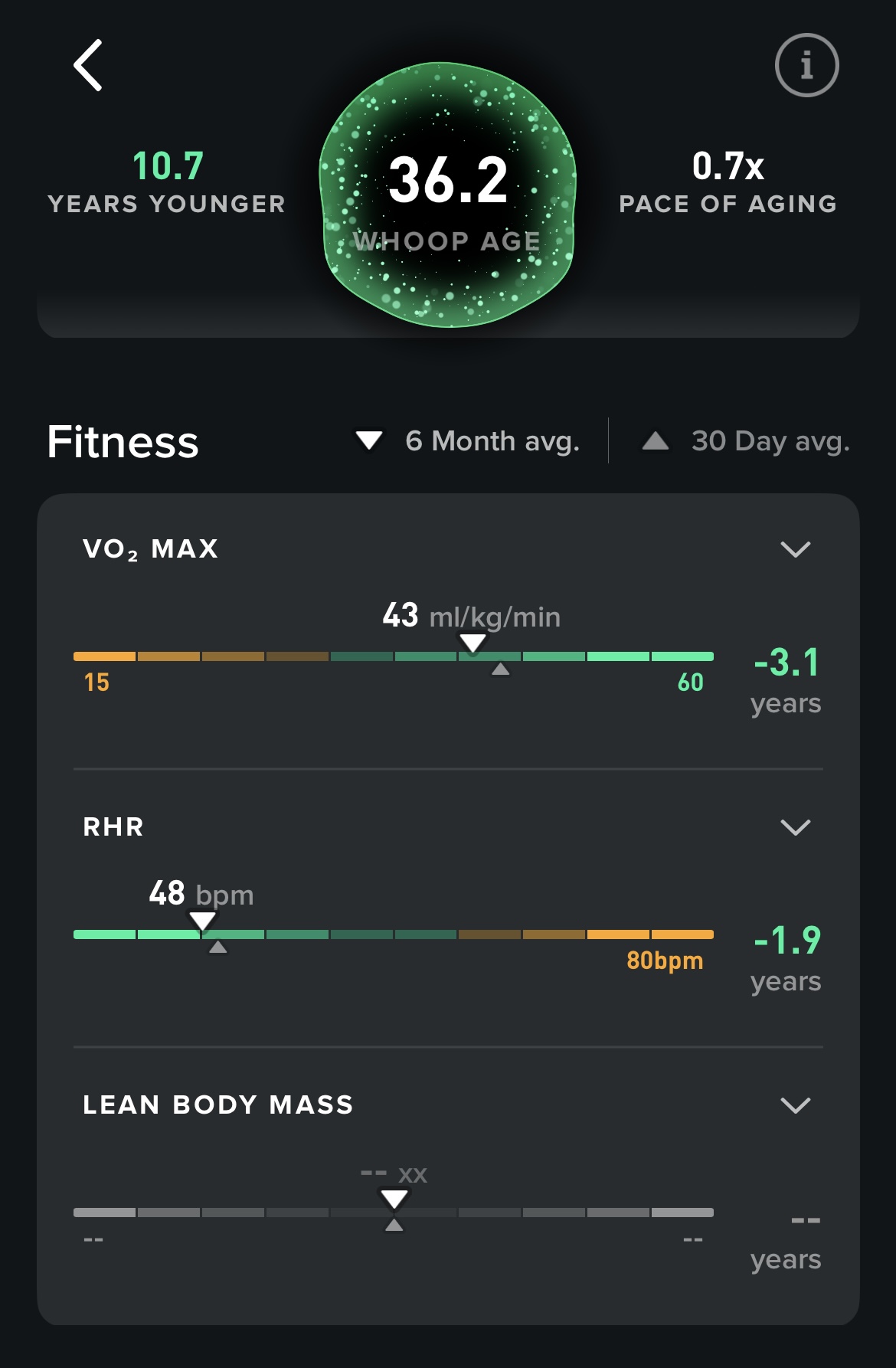The width and height of the screenshot is (896, 1368).
Task: Click the Lean Body Mass gray bar
Action: pyautogui.click(x=536, y=1213)
